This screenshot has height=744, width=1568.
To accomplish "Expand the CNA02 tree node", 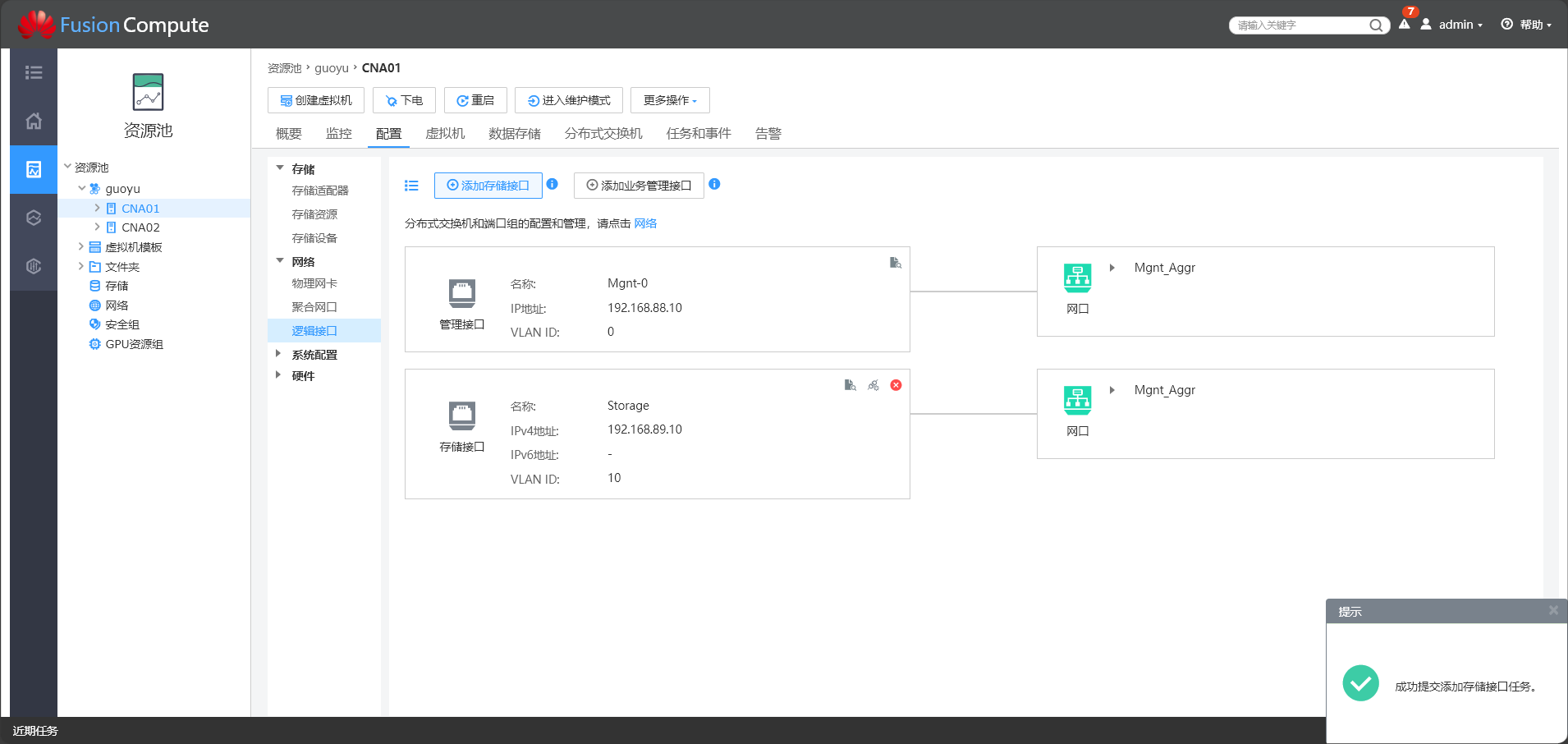I will pyautogui.click(x=97, y=227).
